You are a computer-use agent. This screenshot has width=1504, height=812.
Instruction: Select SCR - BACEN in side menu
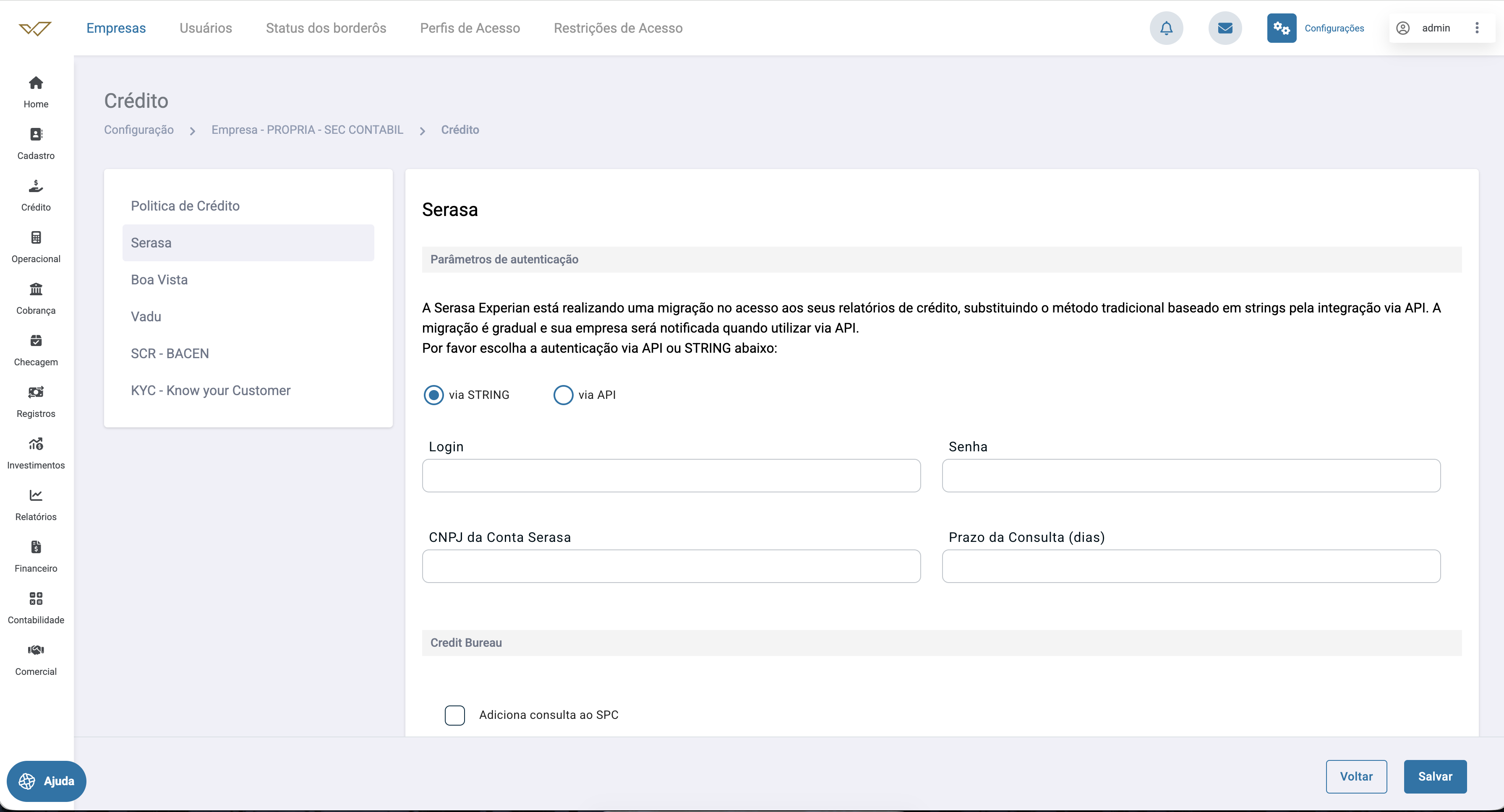248,354
